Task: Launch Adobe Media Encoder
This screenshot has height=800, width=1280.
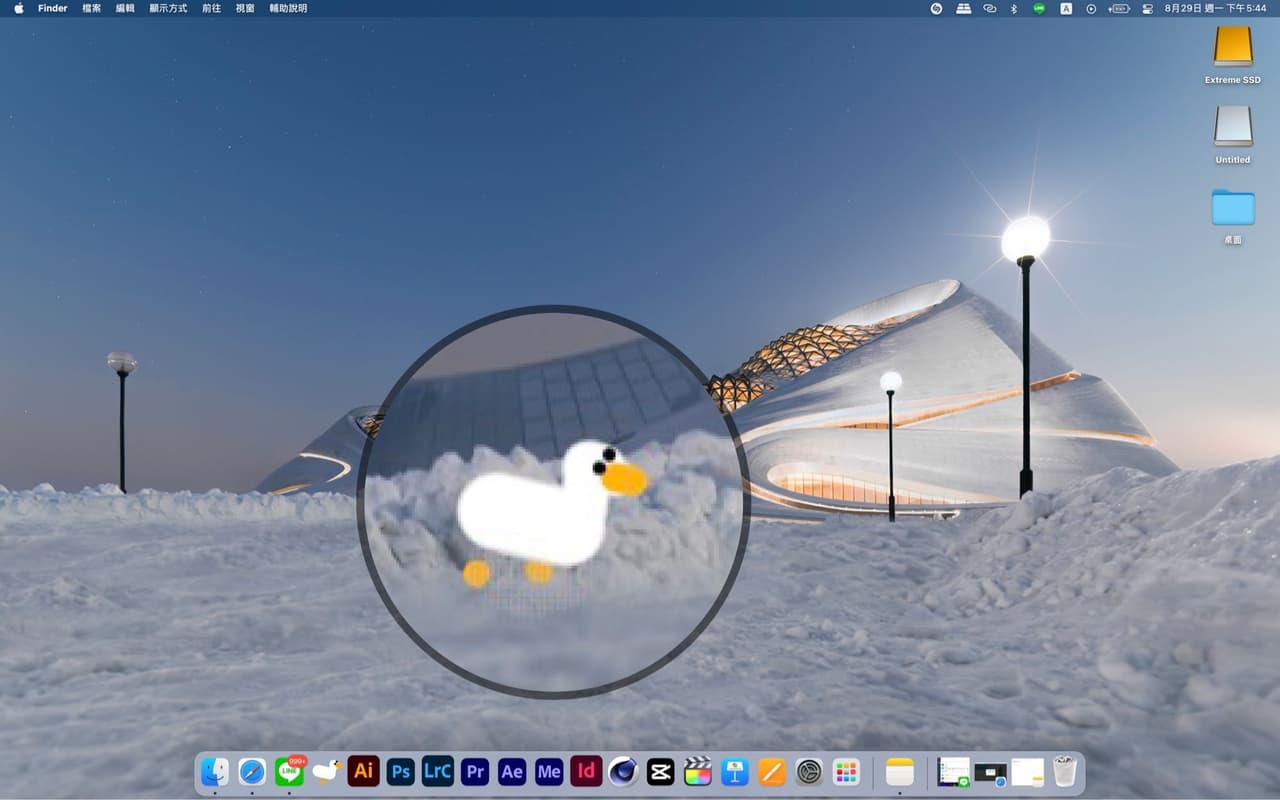Action: [x=549, y=771]
